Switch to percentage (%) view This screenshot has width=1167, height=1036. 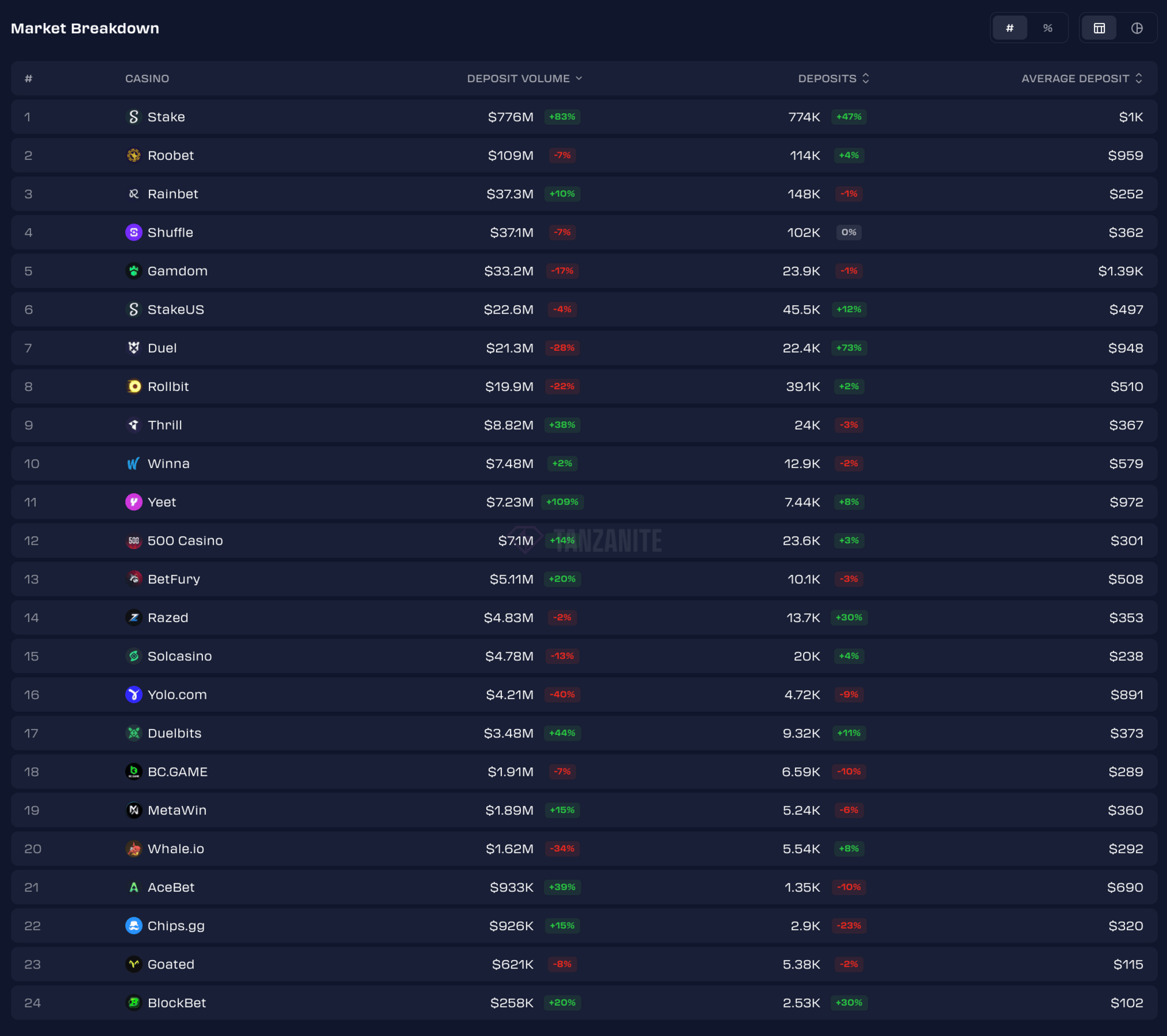[1047, 28]
